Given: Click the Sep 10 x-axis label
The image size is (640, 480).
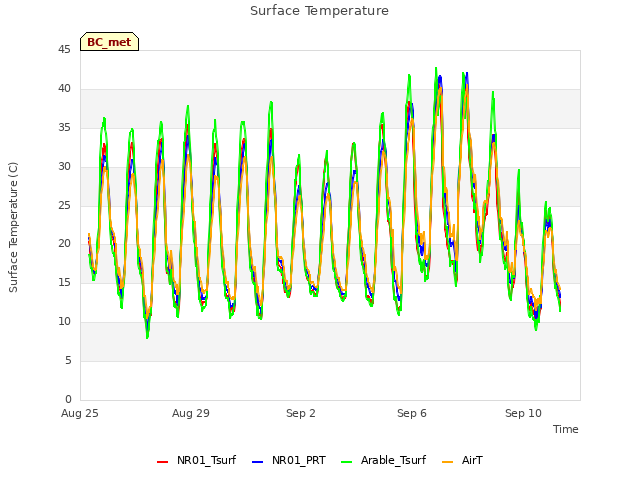Looking at the screenshot, I should tap(523, 413).
